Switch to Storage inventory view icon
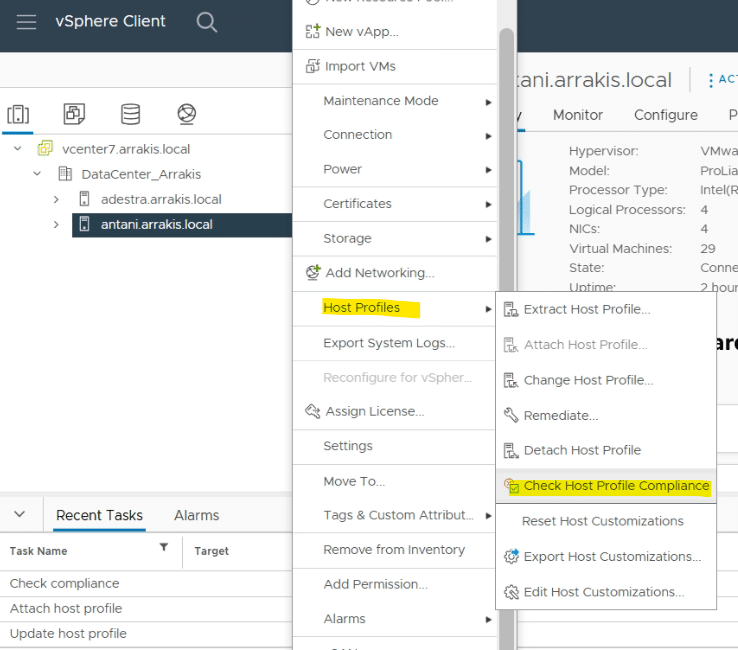This screenshot has width=738, height=650. [130, 114]
